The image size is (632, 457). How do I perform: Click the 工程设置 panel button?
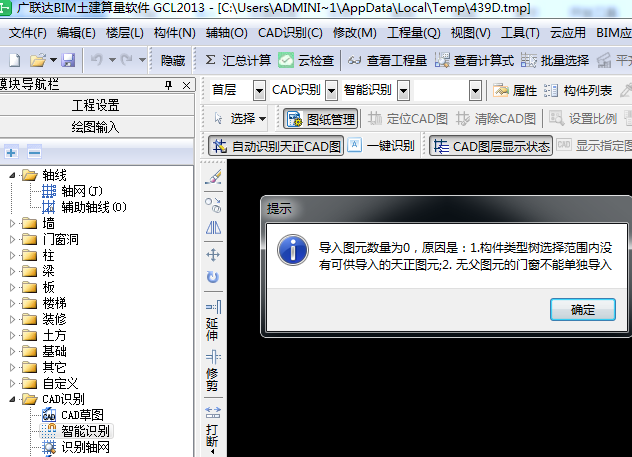tap(96, 105)
